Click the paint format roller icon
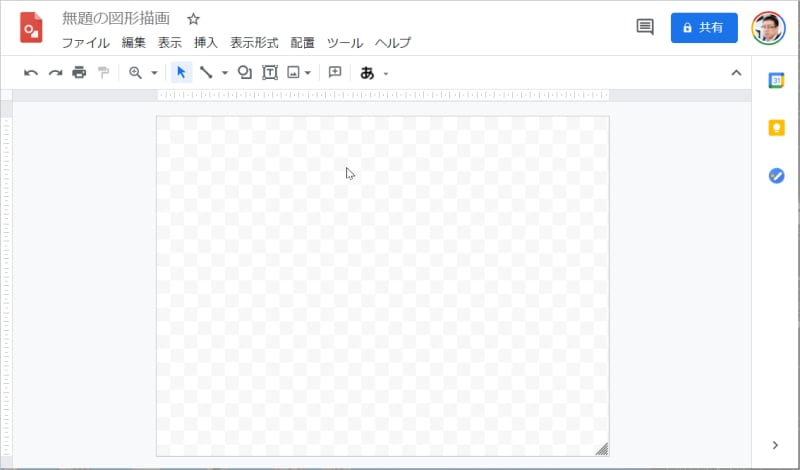 click(104, 72)
